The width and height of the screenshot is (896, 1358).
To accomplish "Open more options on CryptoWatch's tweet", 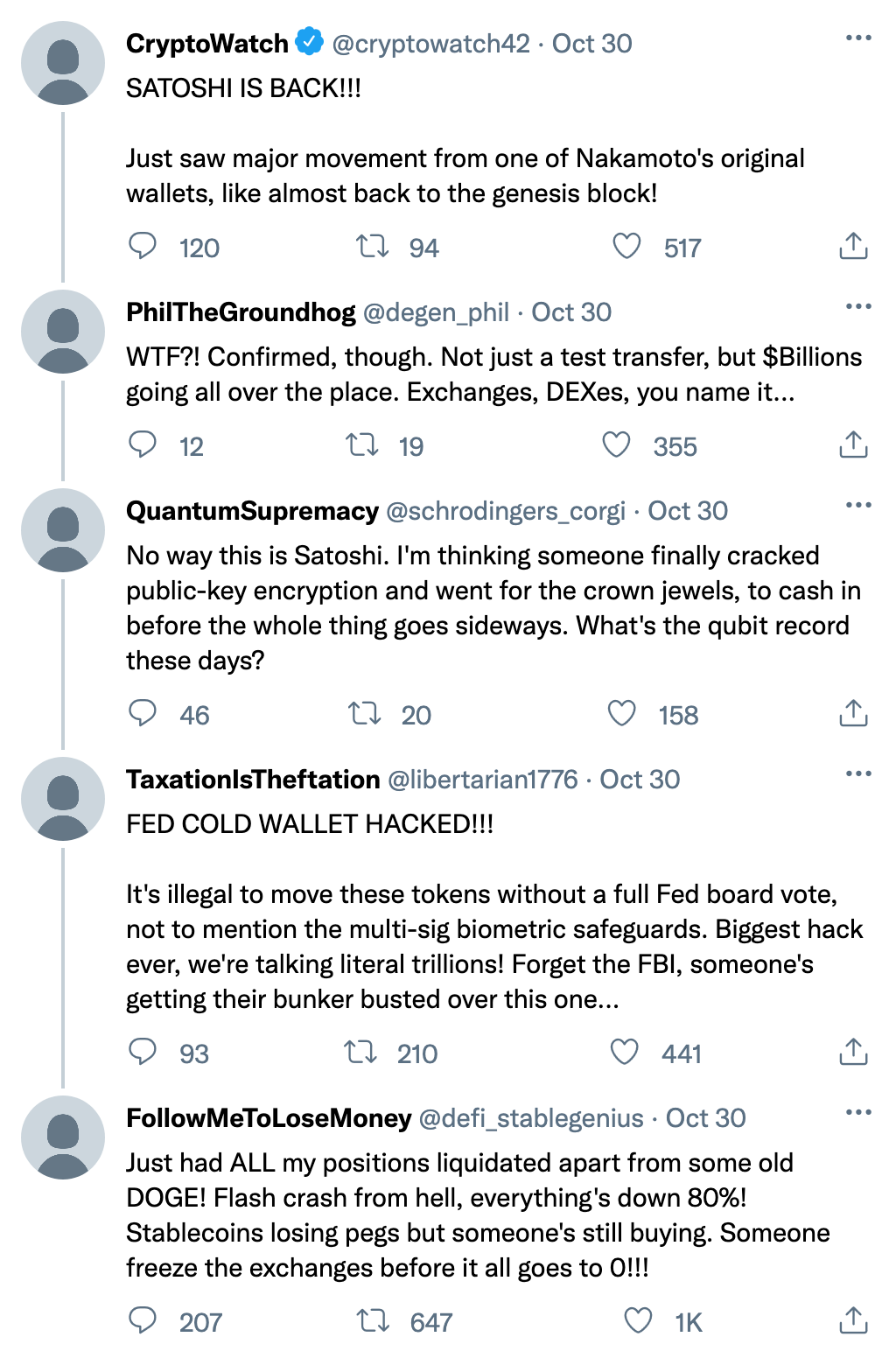I will pos(858,38).
